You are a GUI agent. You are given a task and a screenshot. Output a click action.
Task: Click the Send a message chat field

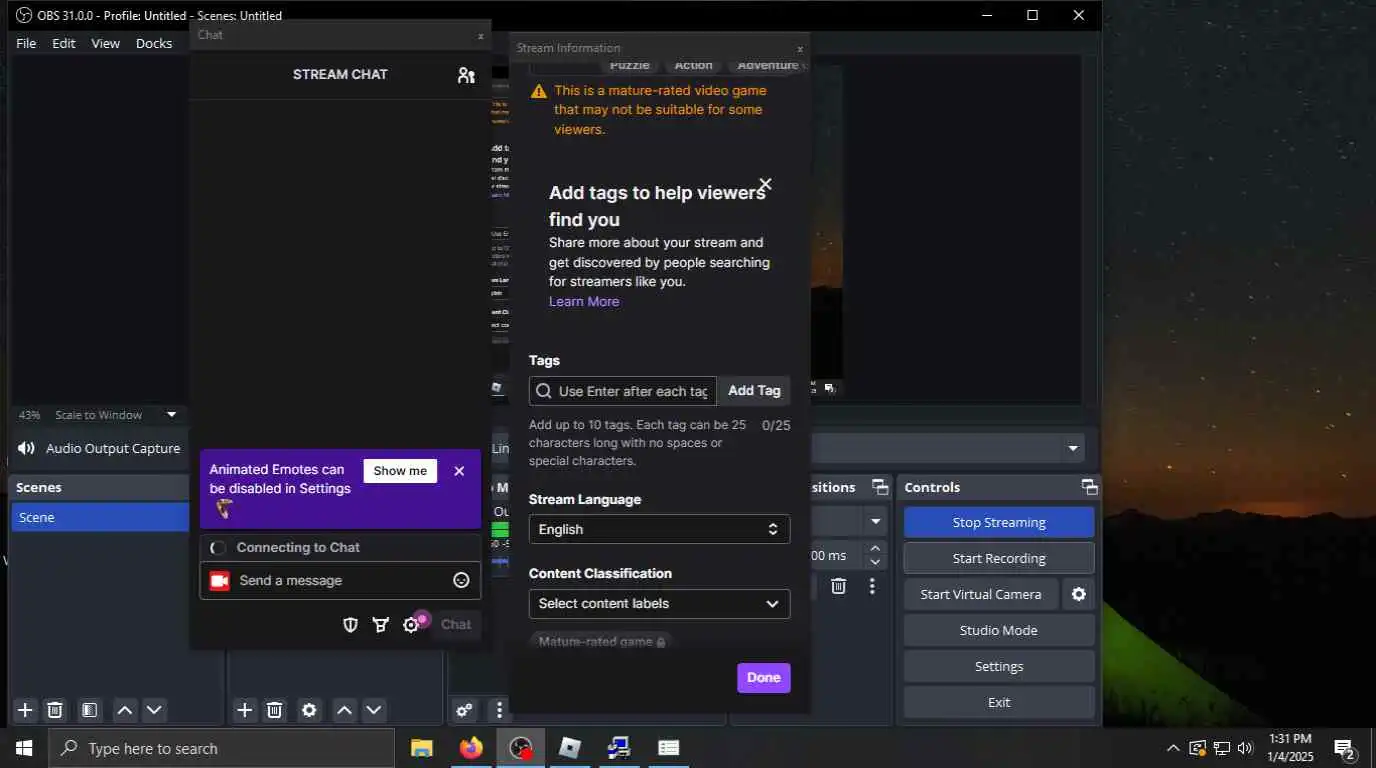pyautogui.click(x=340, y=580)
